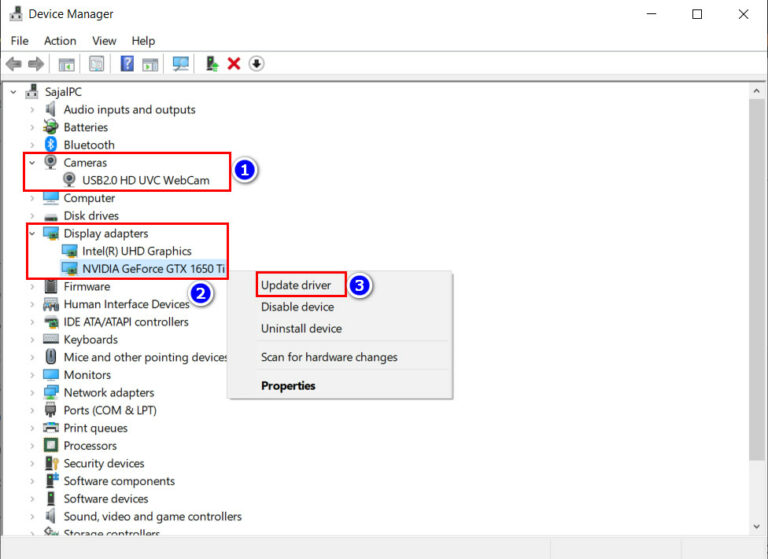Choose Disable device from context menu
This screenshot has height=559, width=768.
(x=297, y=307)
